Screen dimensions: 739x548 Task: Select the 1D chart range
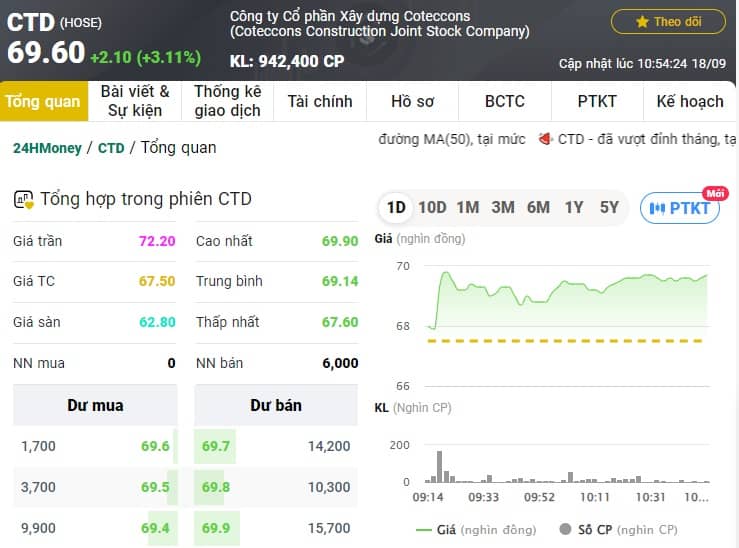click(396, 207)
